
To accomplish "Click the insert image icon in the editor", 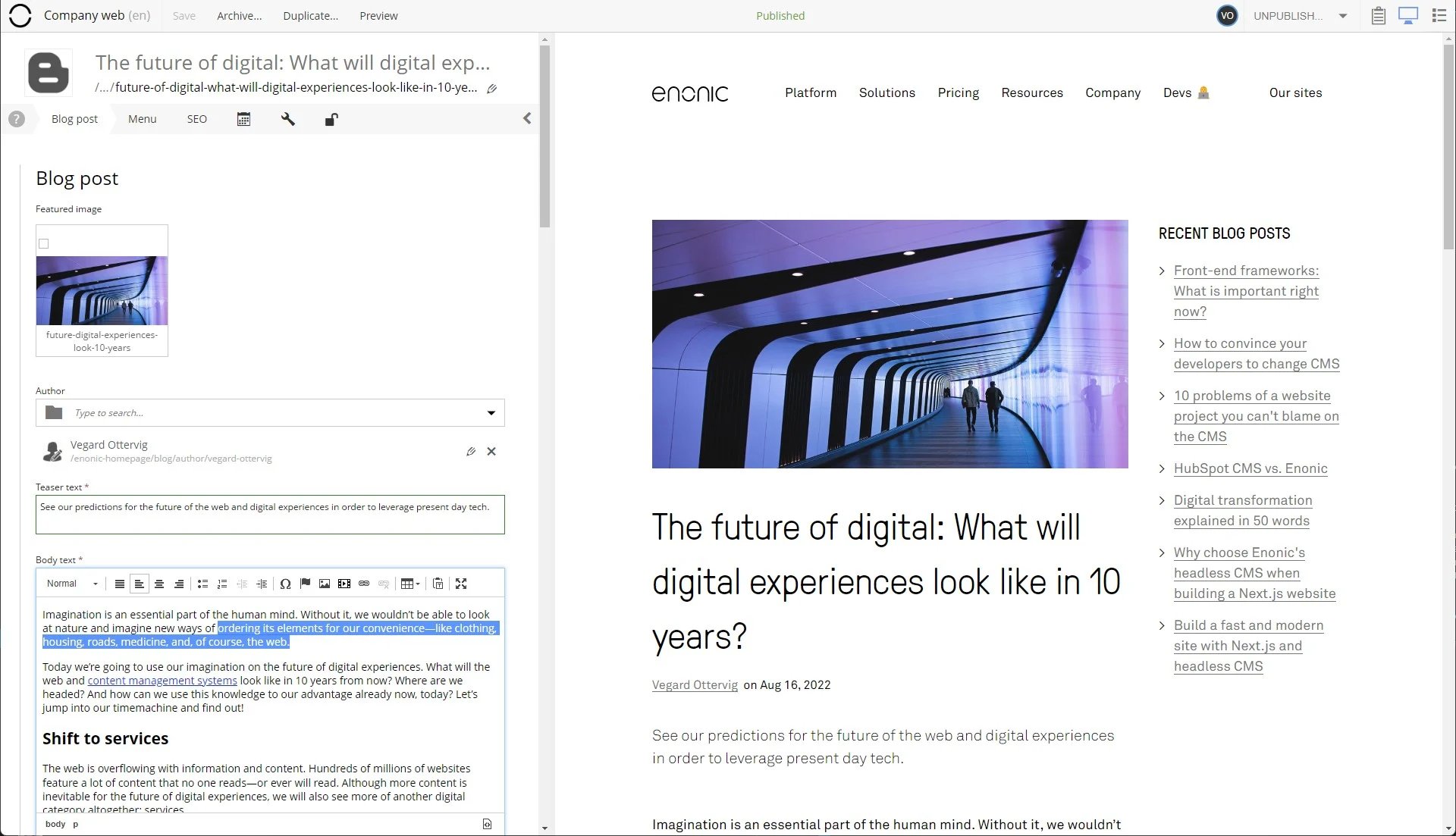I will 325,584.
